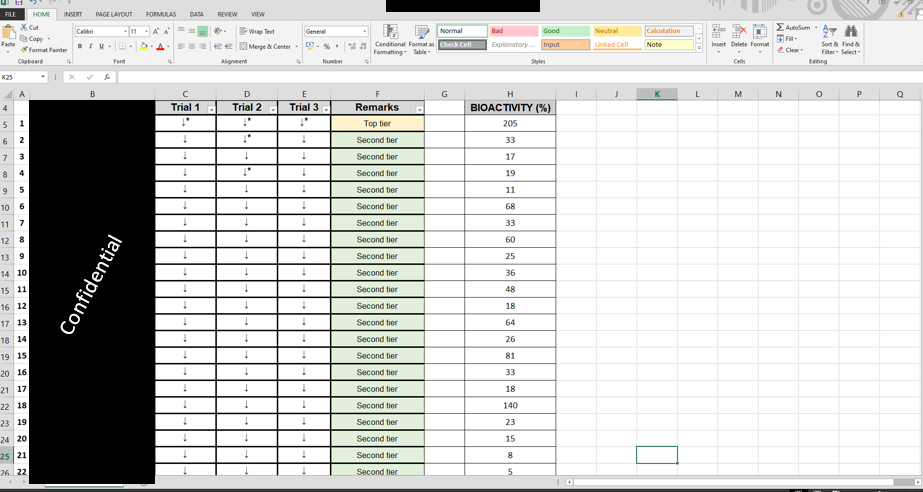The height and width of the screenshot is (492, 923).
Task: Click the Wrap Text button
Action: (257, 31)
